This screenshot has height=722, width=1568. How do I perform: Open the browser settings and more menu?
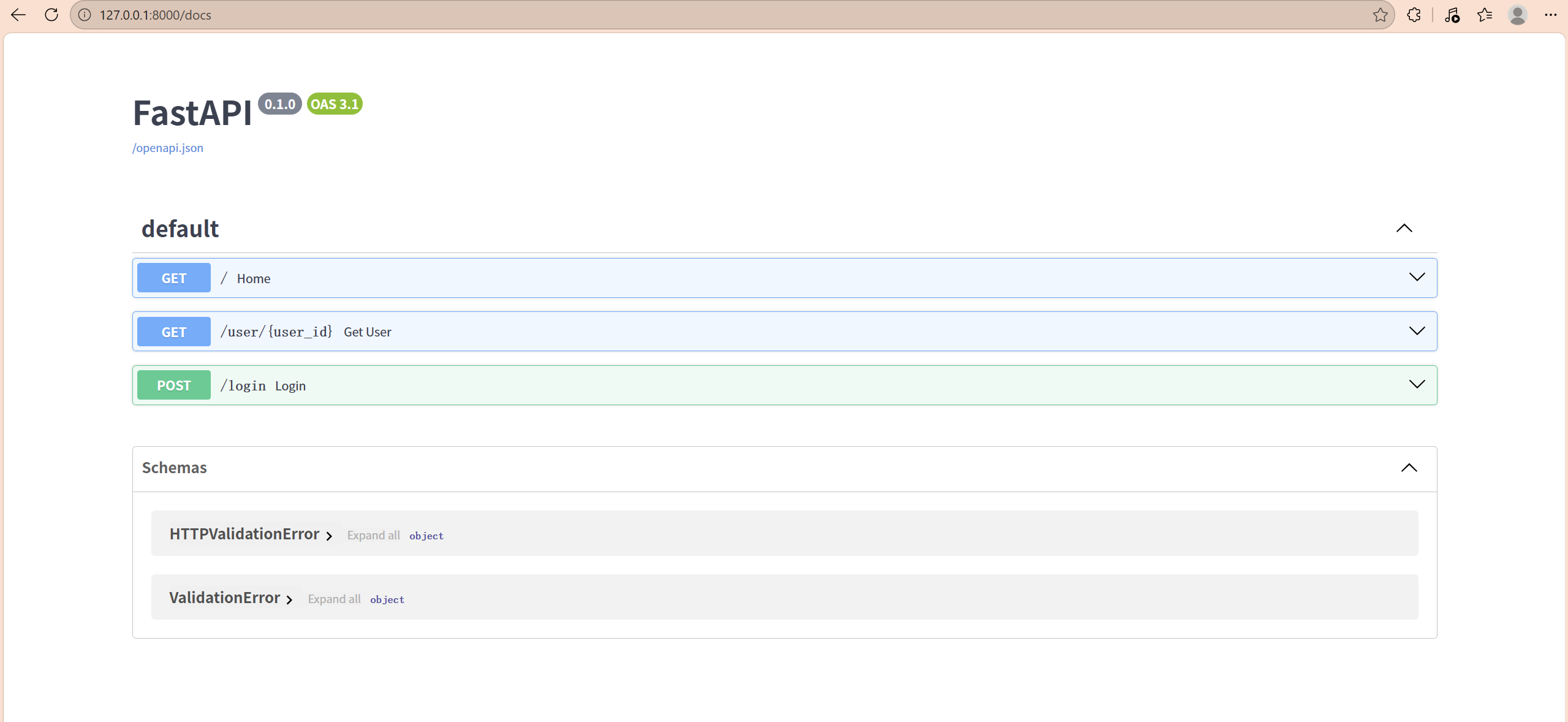coord(1550,15)
